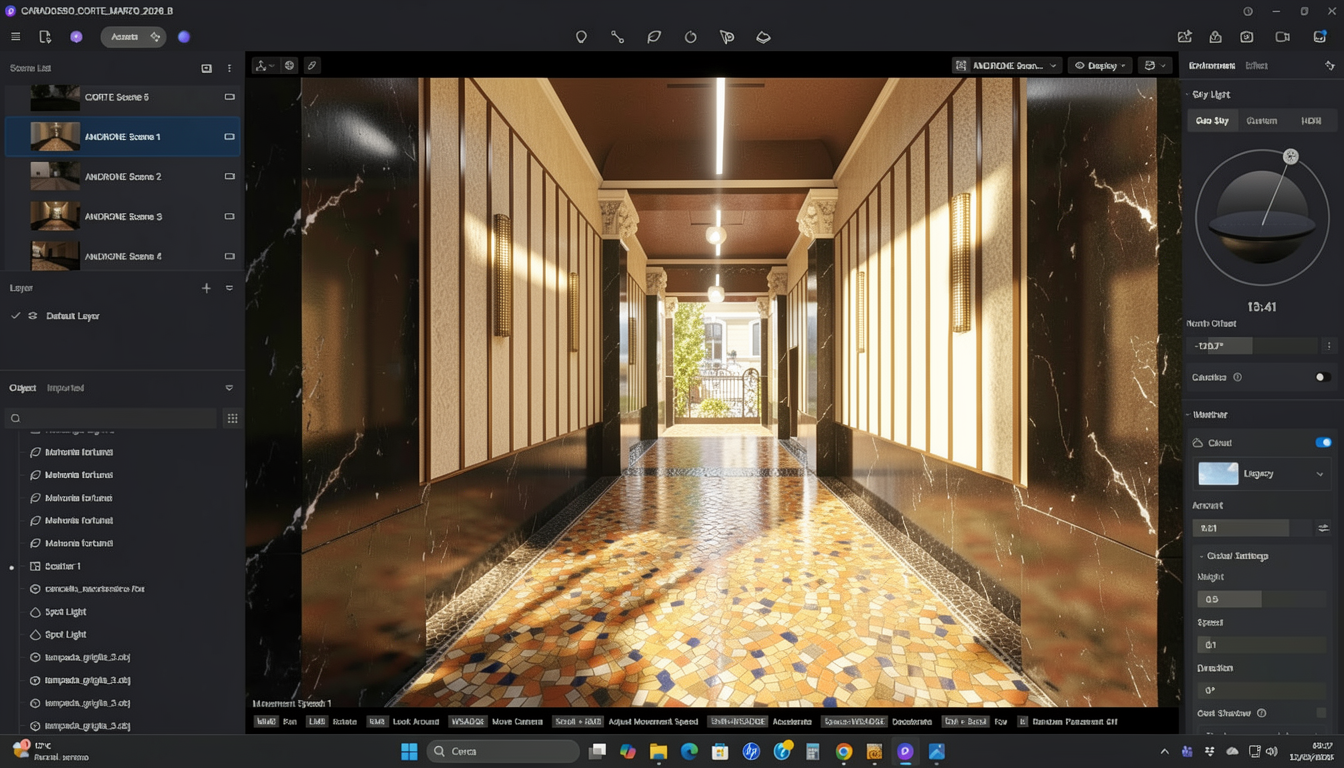Disable the Cloud toggle under Weather
Viewport: 1344px width, 768px height.
(1323, 443)
